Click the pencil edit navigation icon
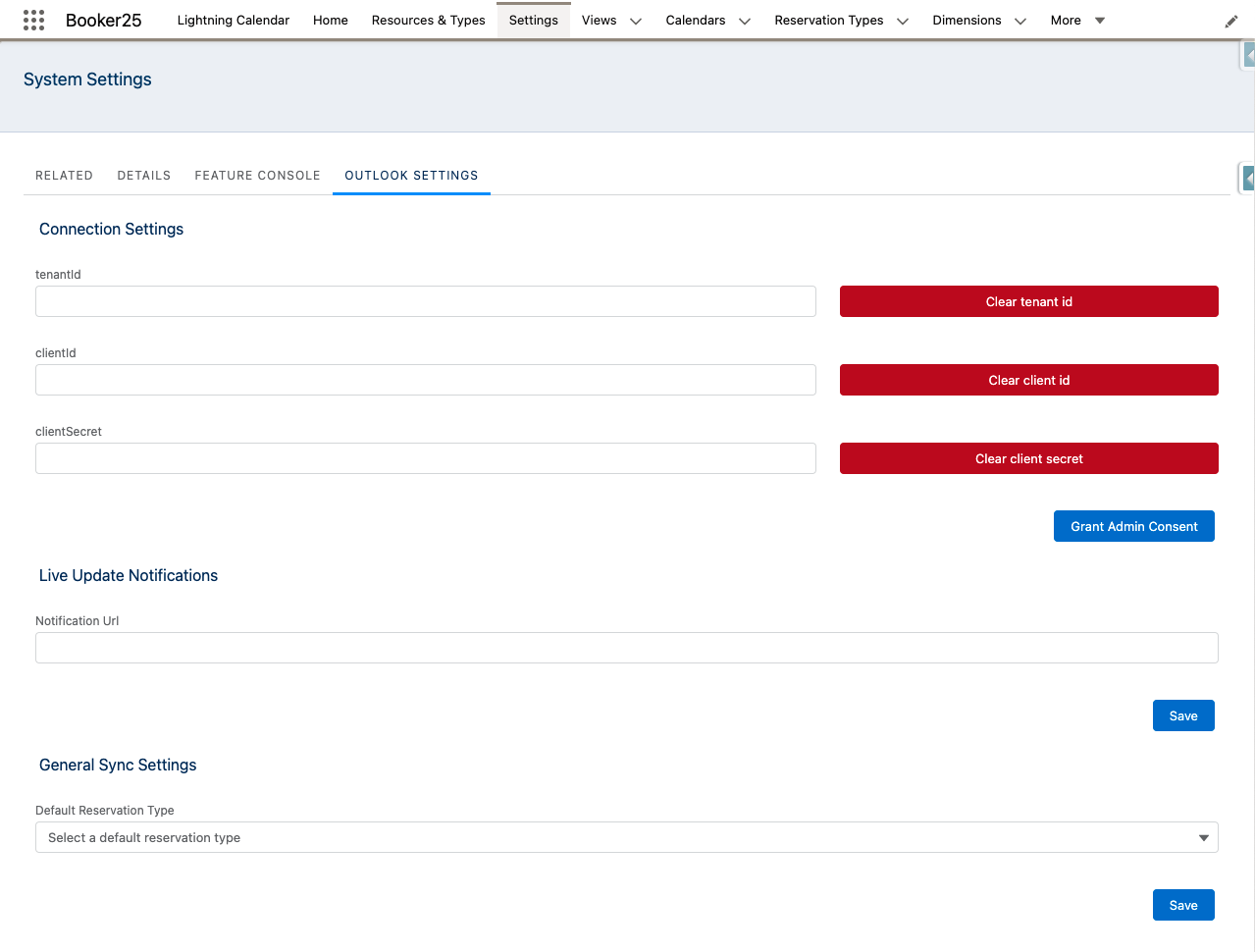Image resolution: width=1255 pixels, height=952 pixels. click(1230, 22)
